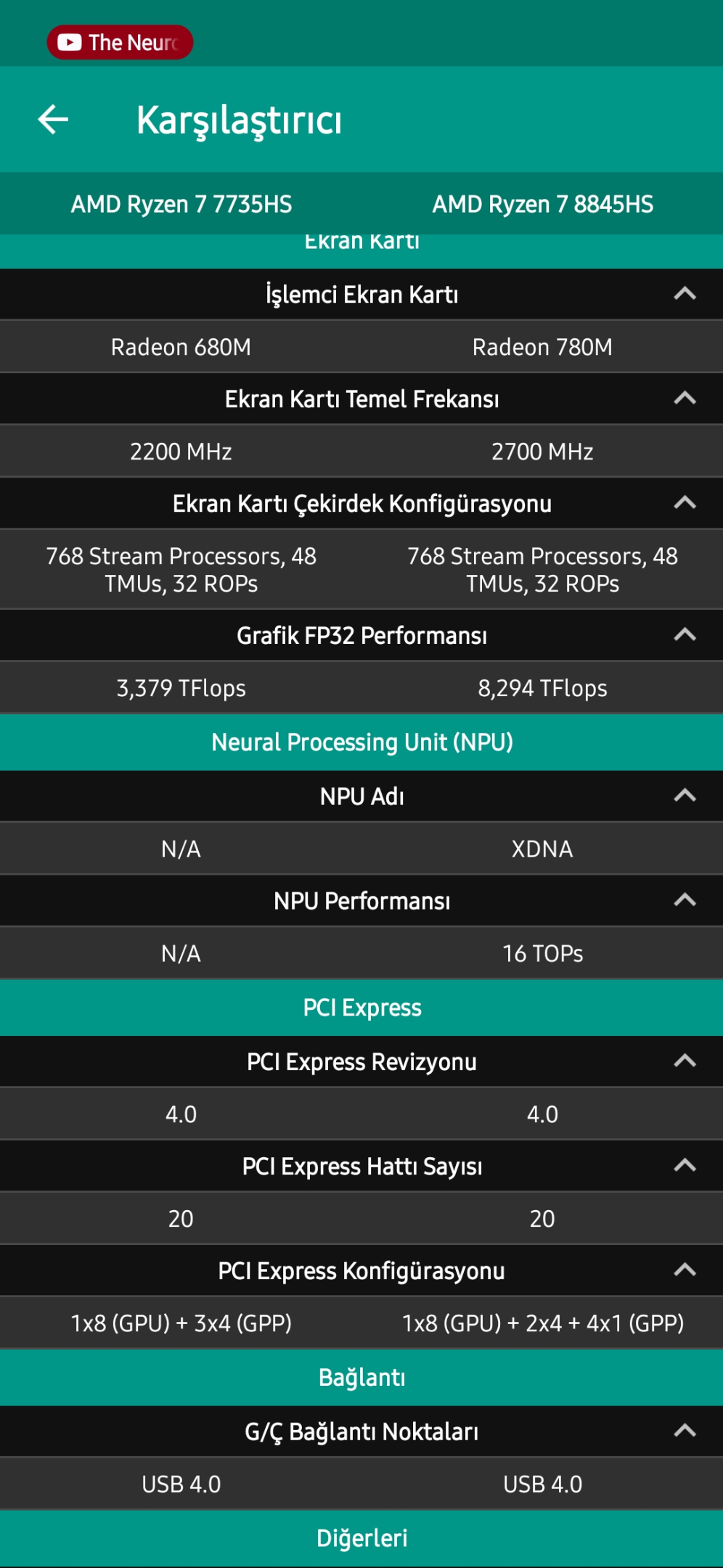Viewport: 723px width, 1568px height.
Task: Collapse NPU Performansı chevron
Action: 685,900
